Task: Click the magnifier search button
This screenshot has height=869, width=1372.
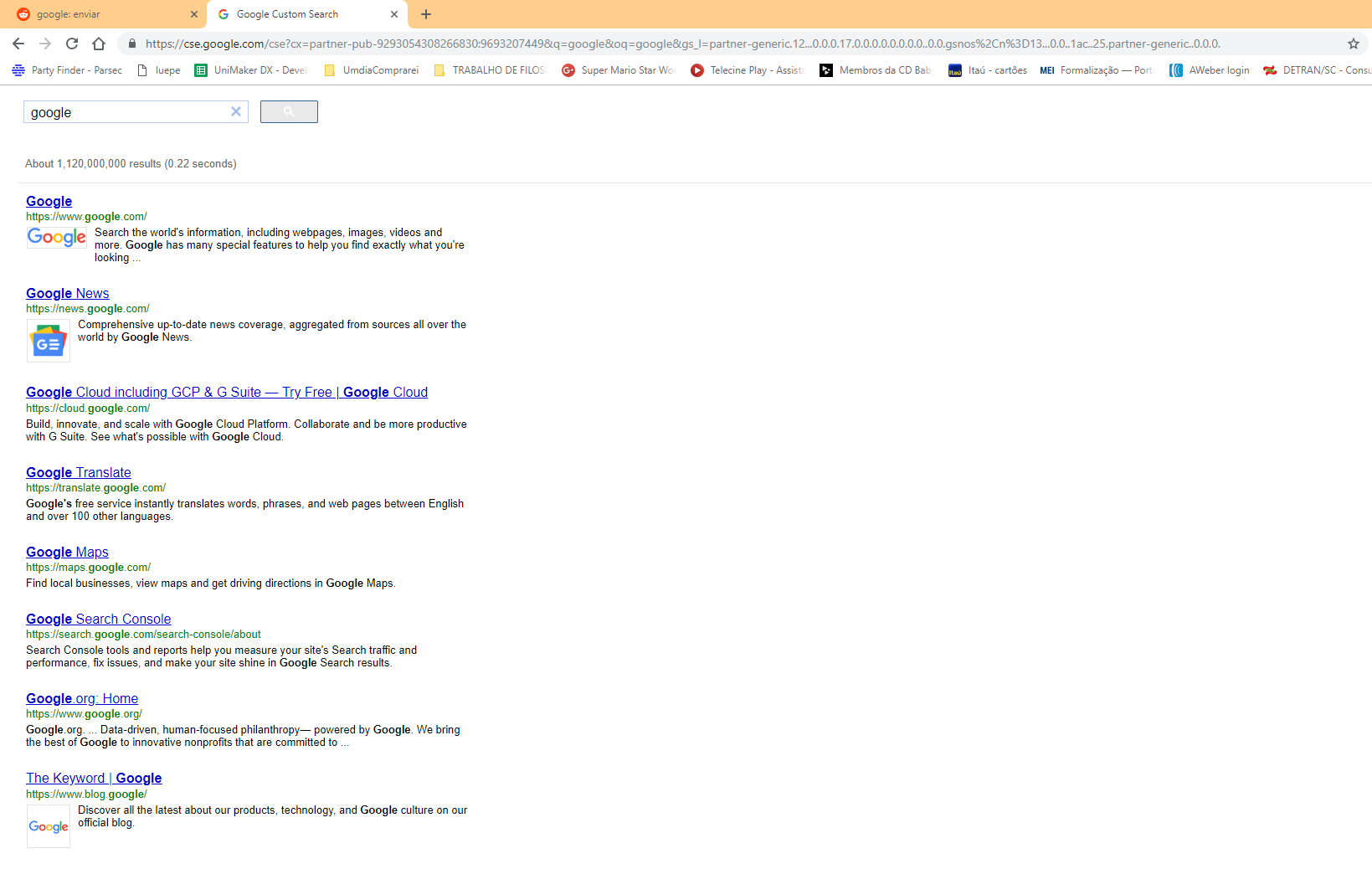Action: (289, 111)
